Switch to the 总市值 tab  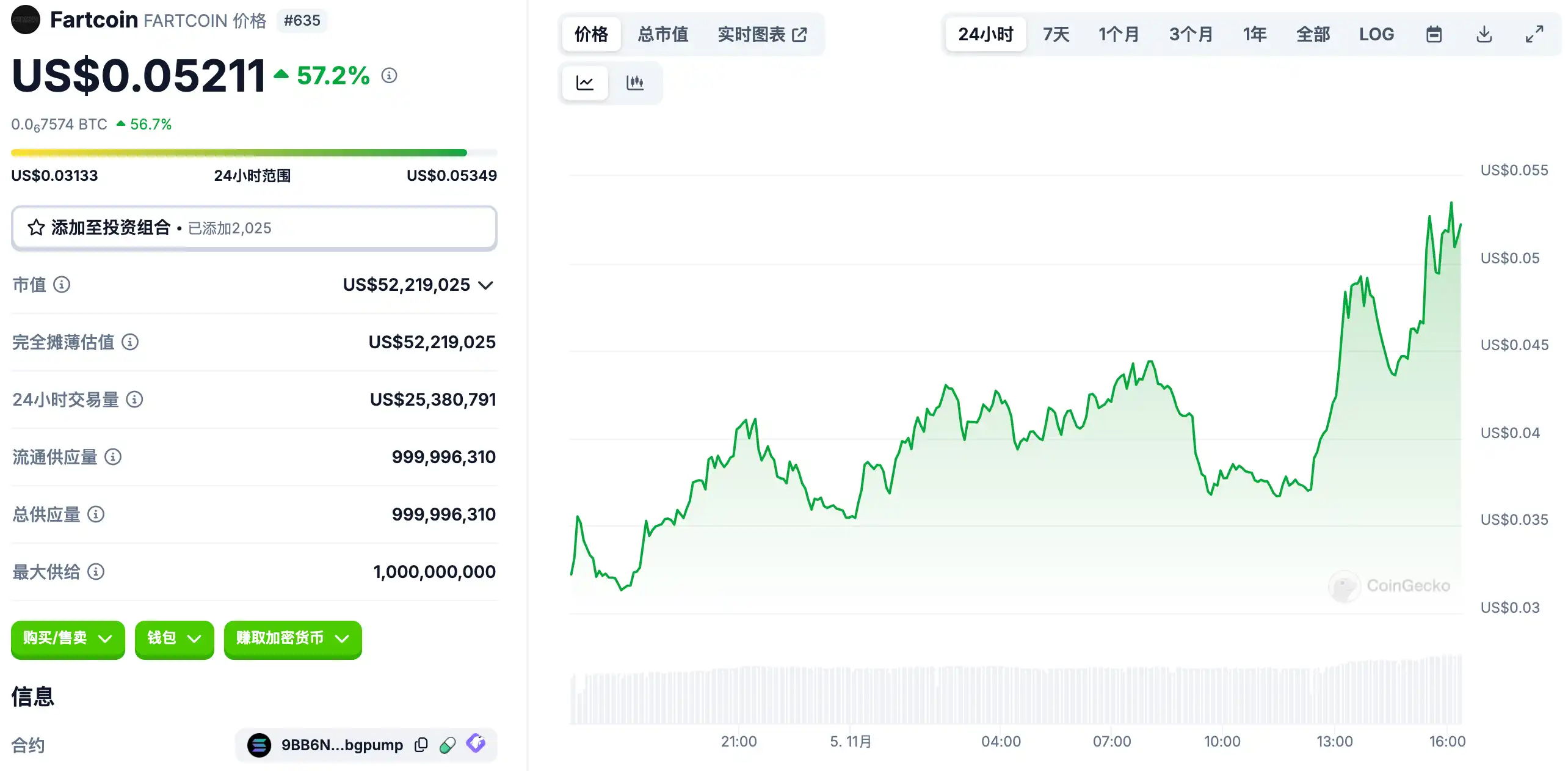(x=662, y=34)
